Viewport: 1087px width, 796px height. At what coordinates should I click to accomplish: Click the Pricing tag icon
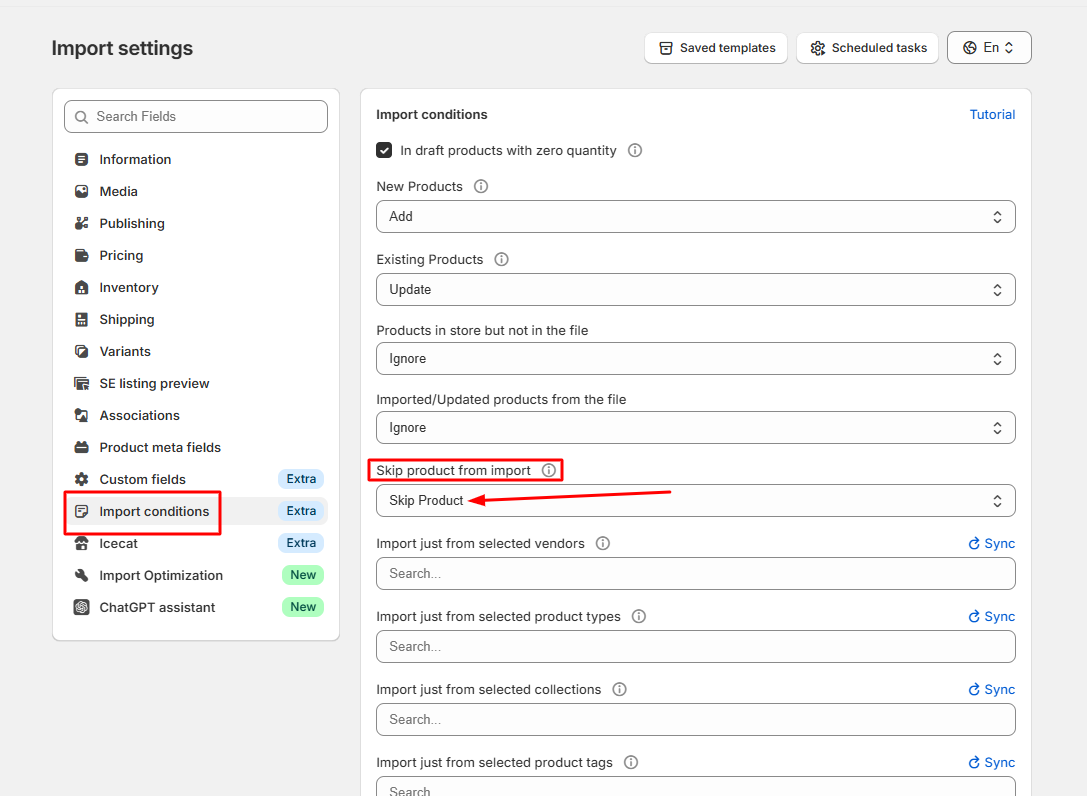81,255
